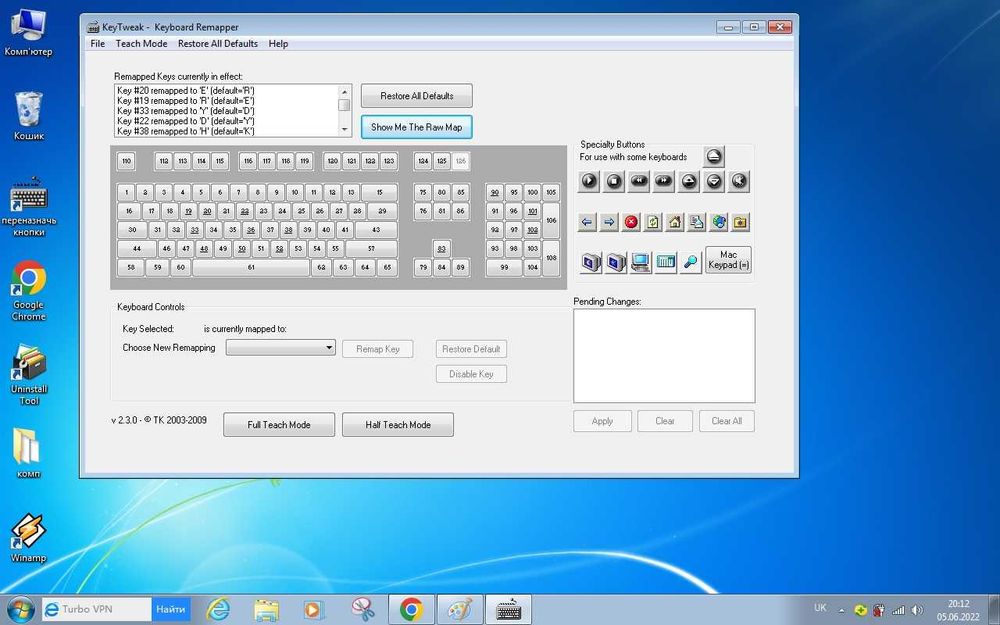Open Paint from the taskbar

tap(460, 610)
